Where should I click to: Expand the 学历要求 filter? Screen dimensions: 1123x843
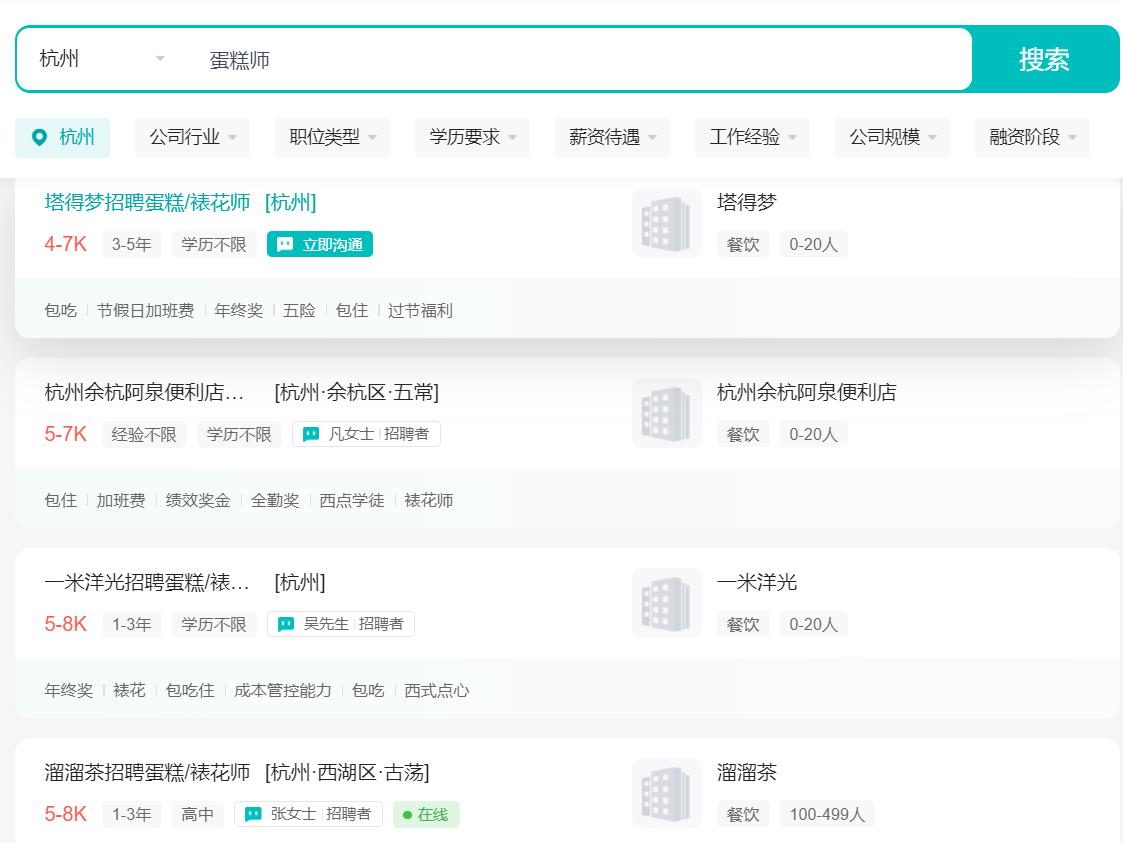pos(472,138)
